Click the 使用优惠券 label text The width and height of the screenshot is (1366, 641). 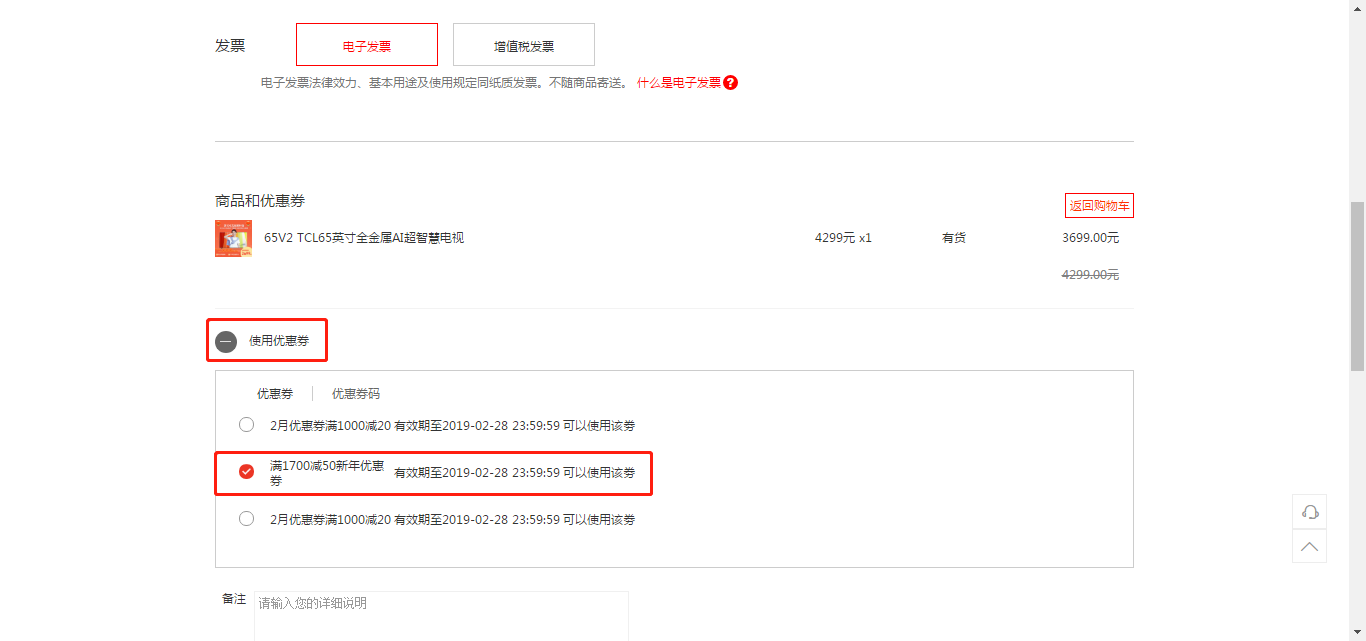pos(279,341)
